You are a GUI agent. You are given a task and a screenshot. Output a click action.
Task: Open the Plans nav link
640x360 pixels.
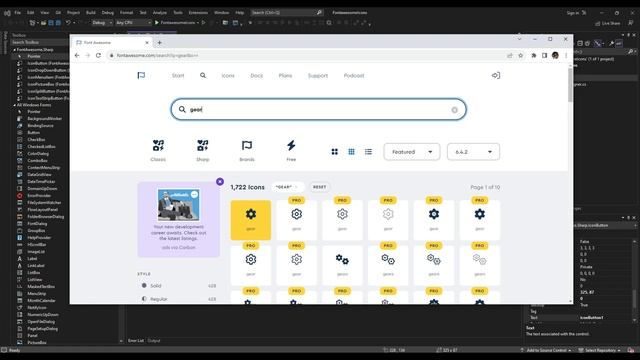click(285, 76)
